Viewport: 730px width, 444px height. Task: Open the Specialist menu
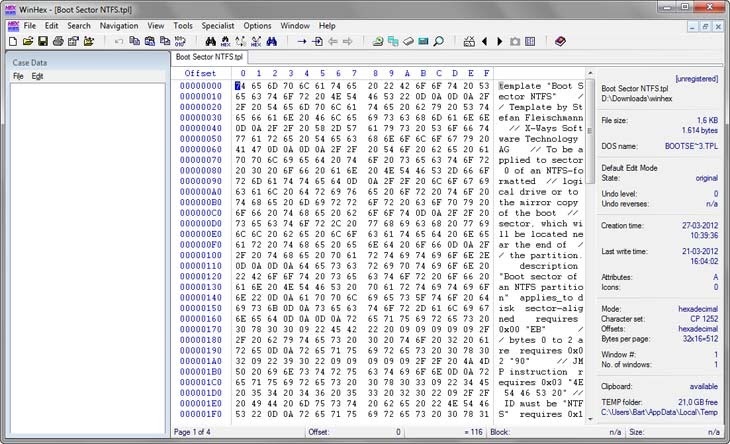point(218,26)
